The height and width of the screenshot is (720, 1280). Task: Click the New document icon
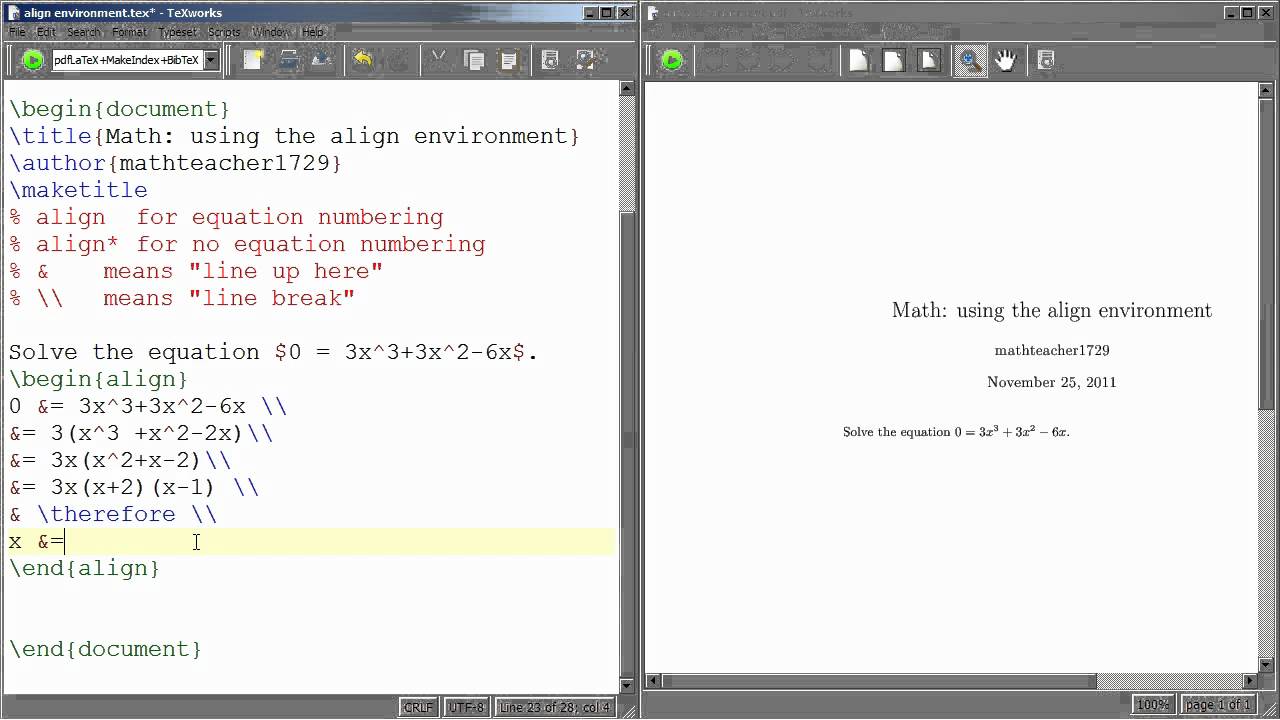tap(252, 60)
